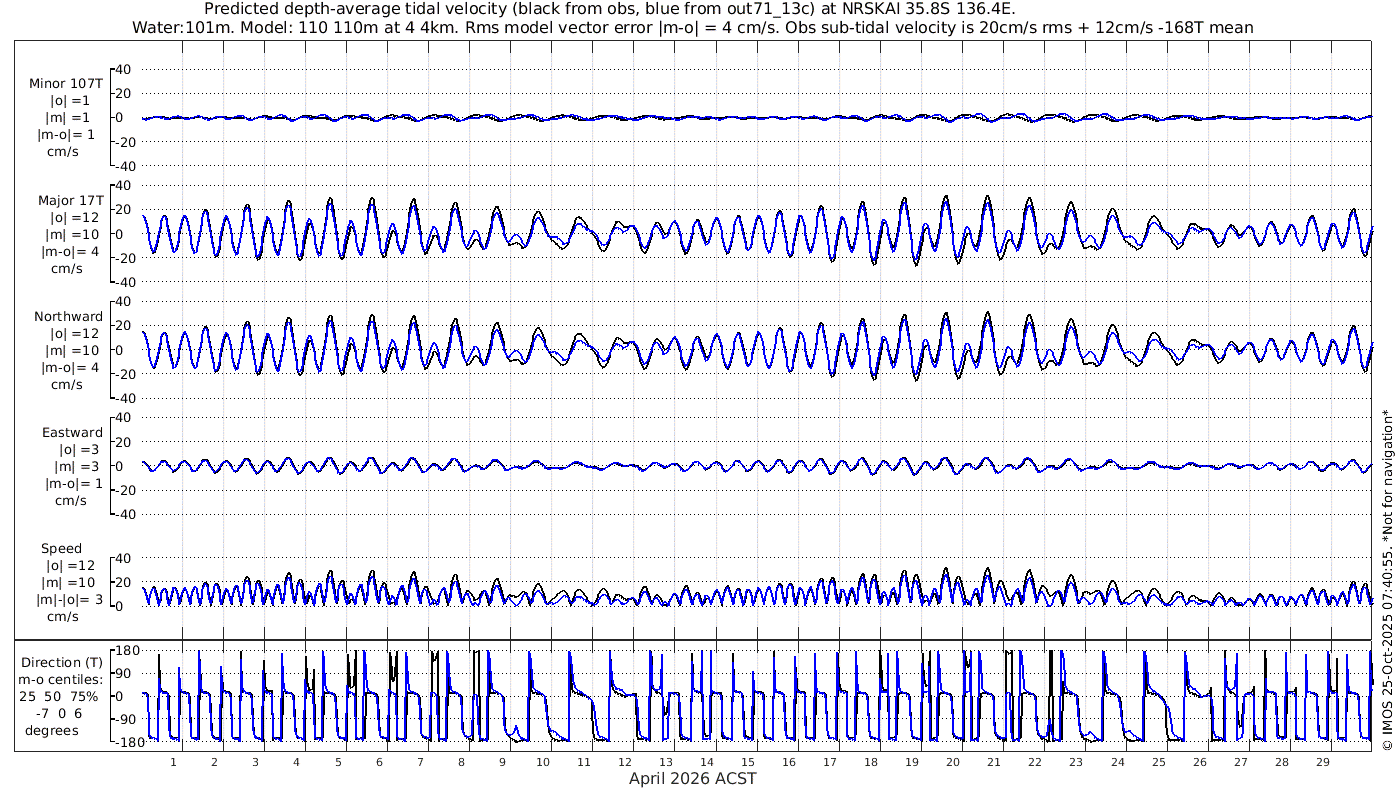Screen dimensions: 1400x800
Task: Click the 'Direction (T)' panel label
Action: (x=62, y=662)
